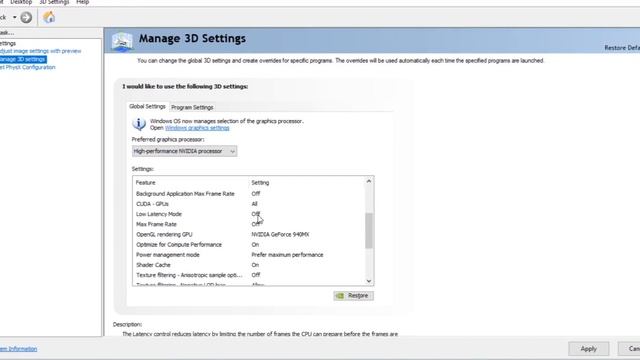This screenshot has height=360, width=640.
Task: Click the forward navigation arrow icon
Action: click(x=26, y=18)
